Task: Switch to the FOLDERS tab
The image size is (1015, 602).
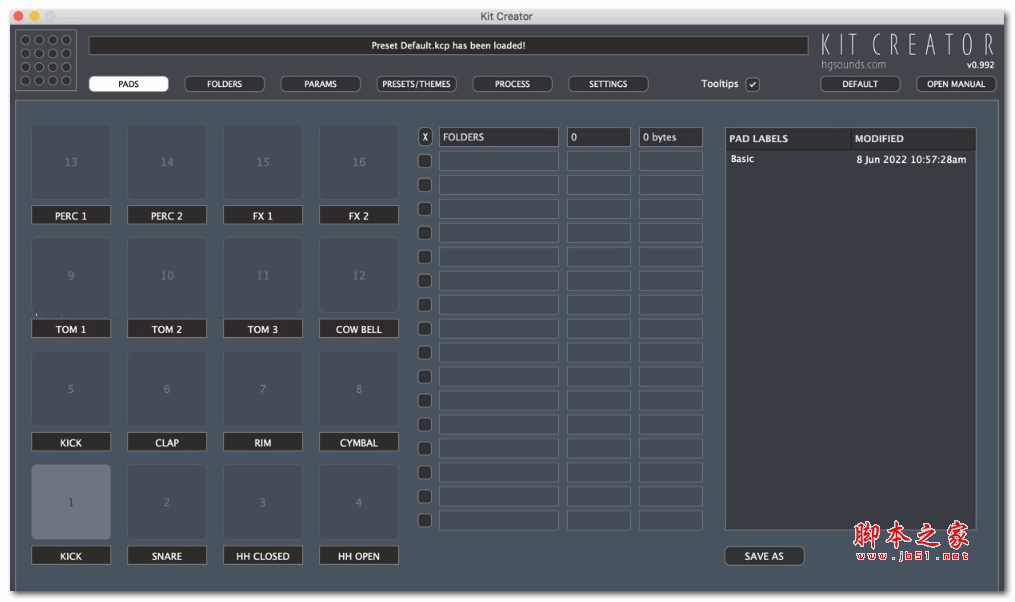Action: (224, 84)
